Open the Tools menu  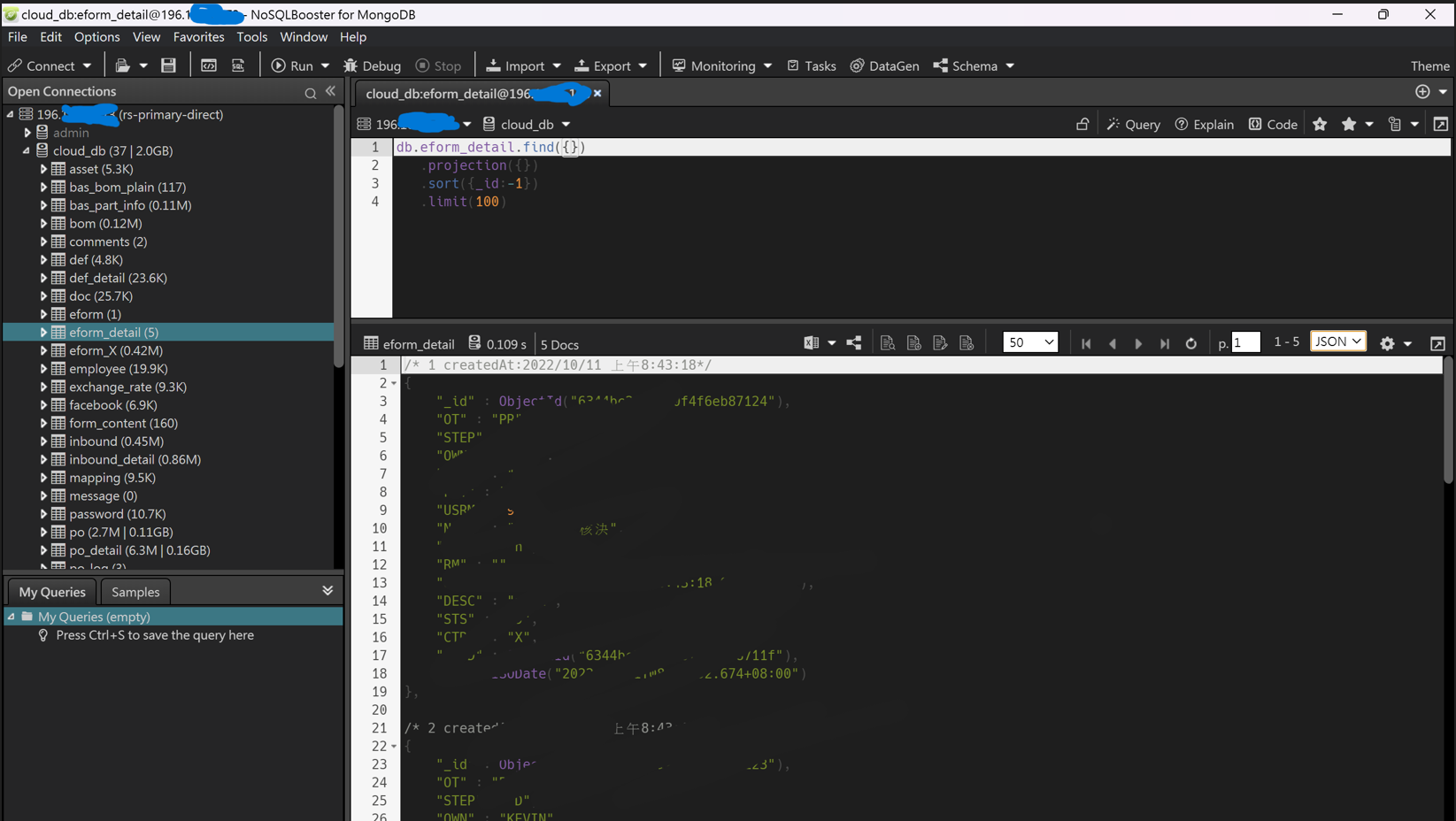coord(251,37)
